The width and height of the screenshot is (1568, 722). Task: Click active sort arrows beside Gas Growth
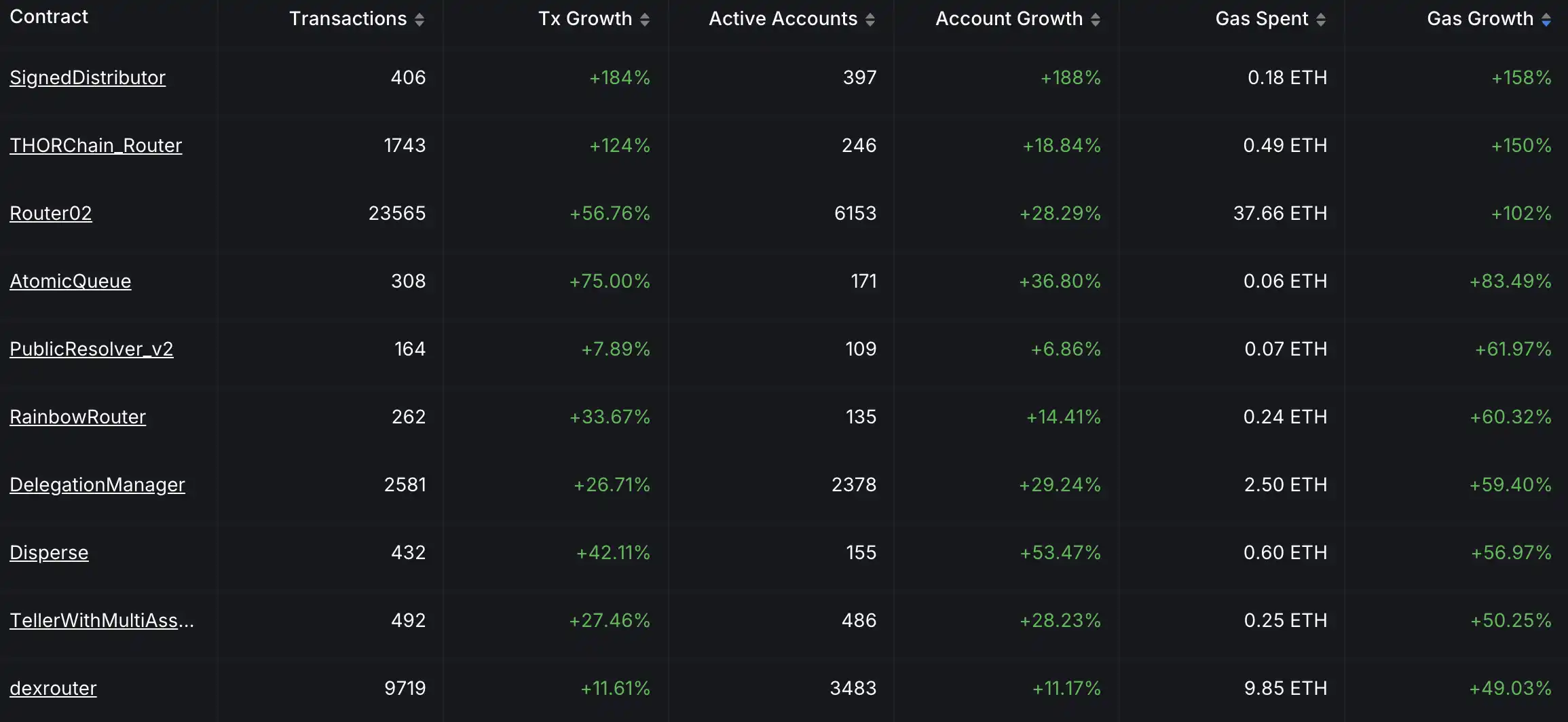pyautogui.click(x=1546, y=20)
